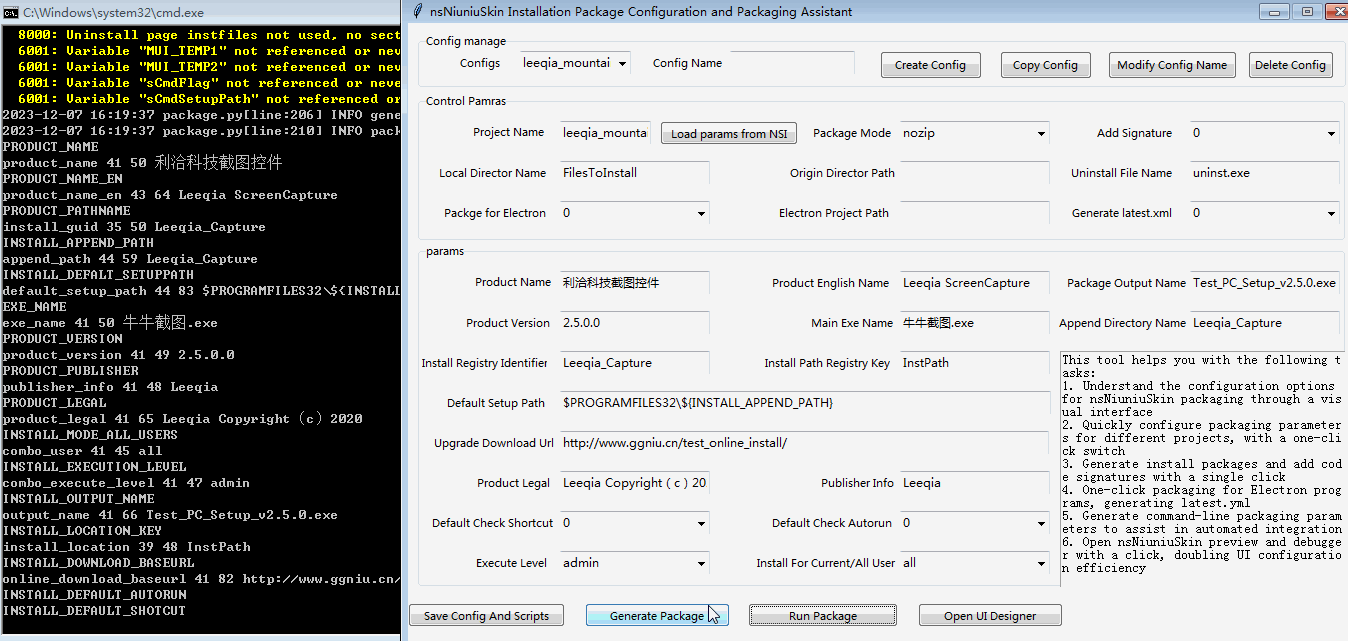Click the feather icon in nsNiuniuSkin title bar
Screen dimensions: 1348x641
click(418, 12)
